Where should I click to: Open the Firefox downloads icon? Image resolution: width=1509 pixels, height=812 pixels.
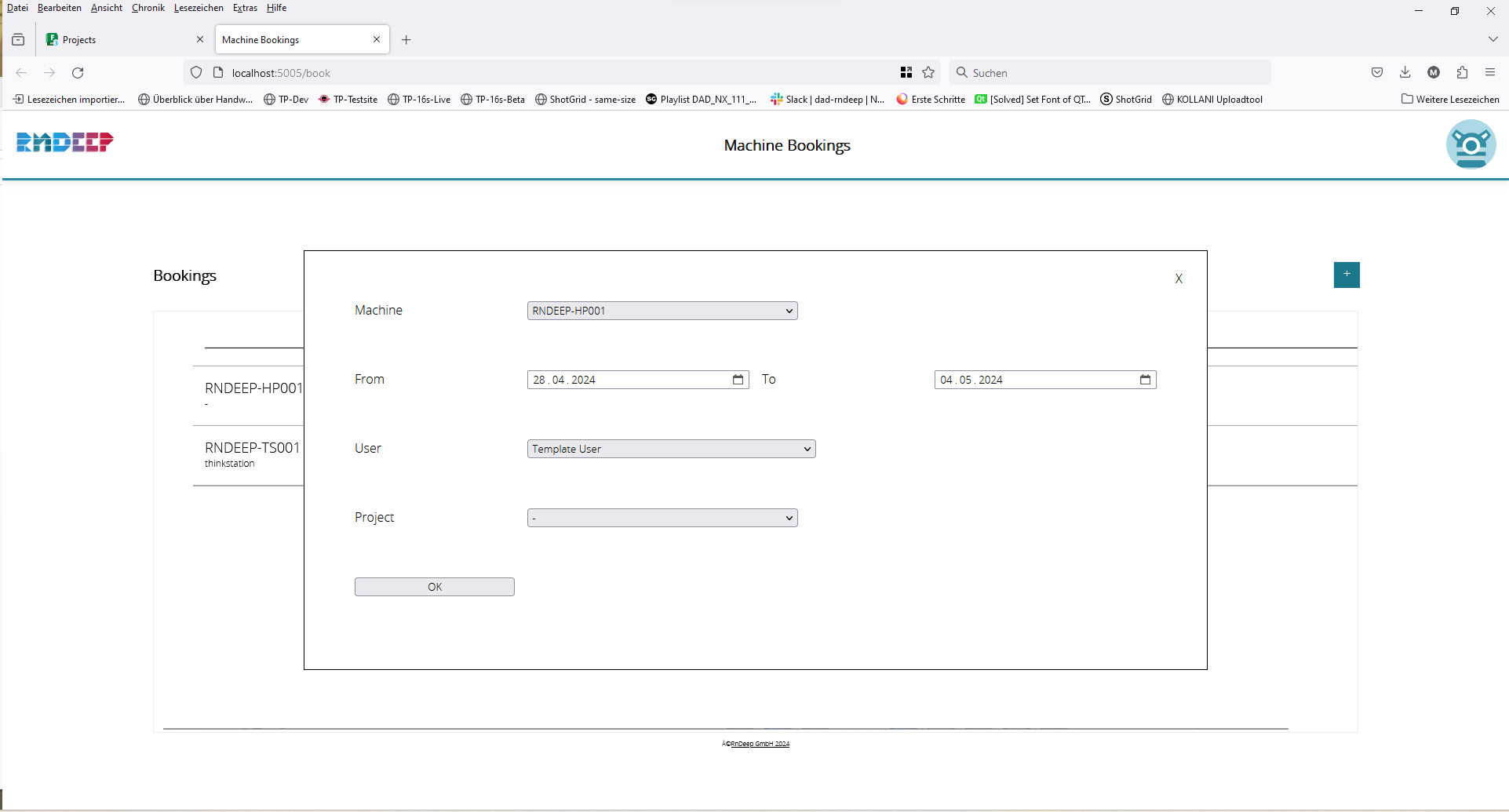point(1405,73)
